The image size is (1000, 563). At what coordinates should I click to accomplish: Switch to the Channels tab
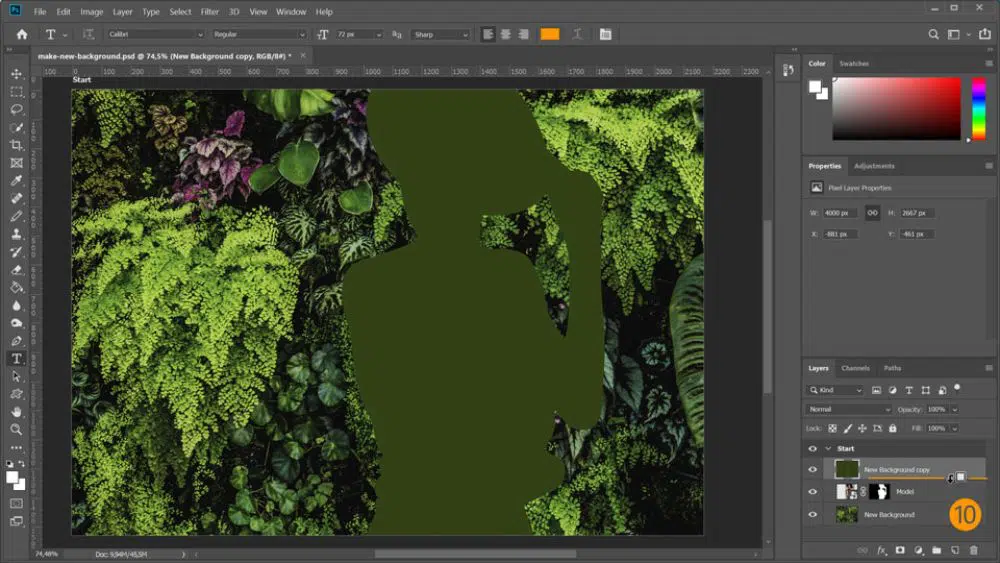pyautogui.click(x=854, y=368)
